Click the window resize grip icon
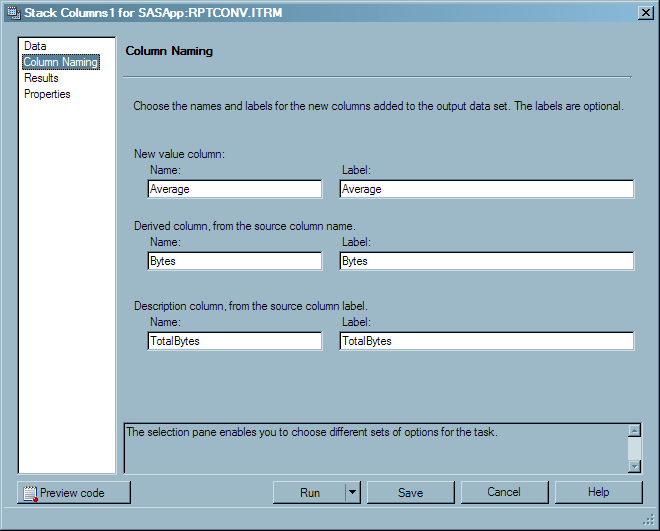This screenshot has width=660, height=531. click(x=649, y=520)
